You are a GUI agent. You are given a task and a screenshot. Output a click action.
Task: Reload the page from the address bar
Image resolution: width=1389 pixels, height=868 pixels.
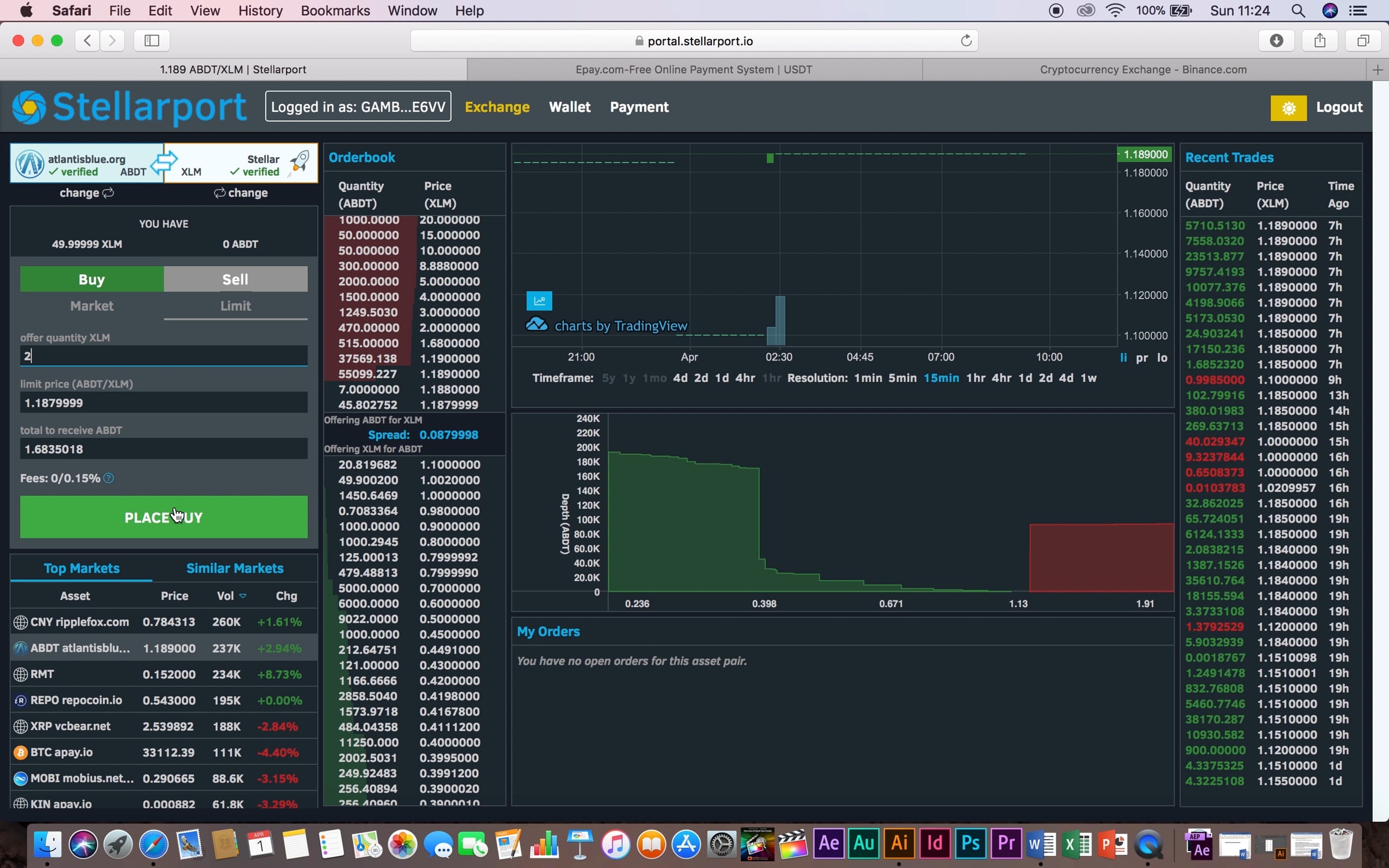[x=966, y=41]
